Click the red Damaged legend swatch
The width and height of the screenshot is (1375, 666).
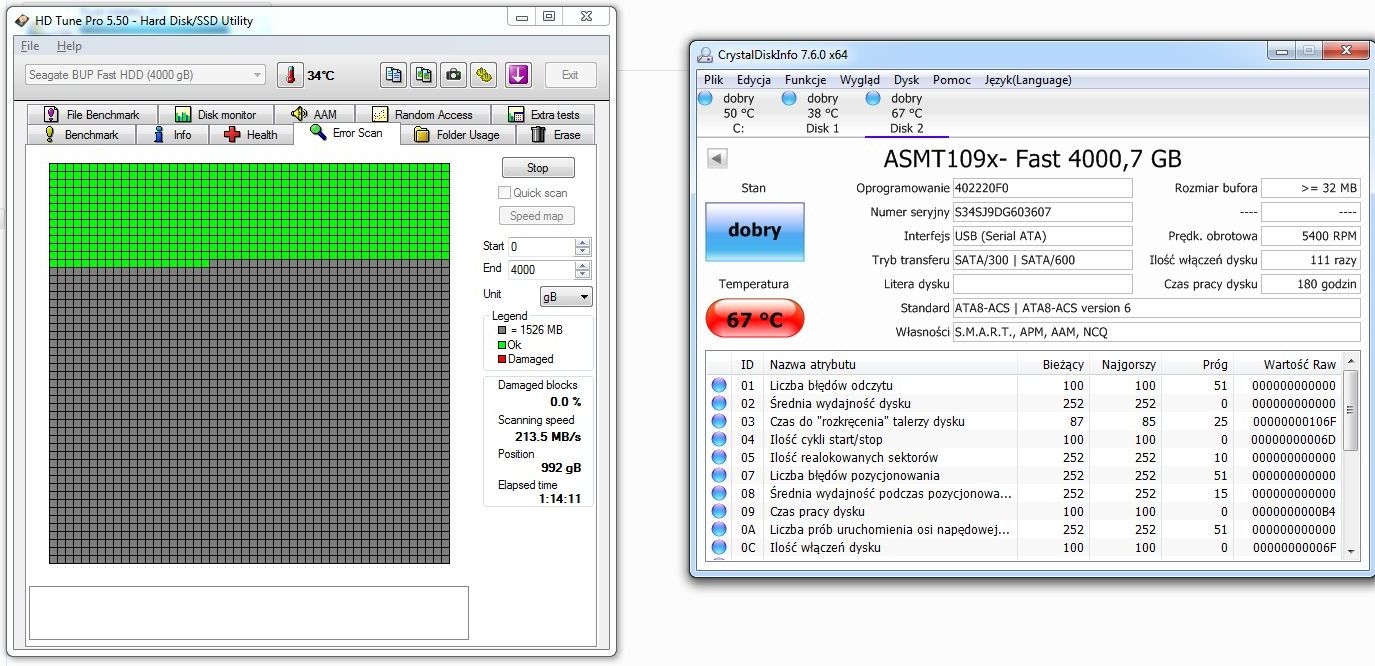503,359
